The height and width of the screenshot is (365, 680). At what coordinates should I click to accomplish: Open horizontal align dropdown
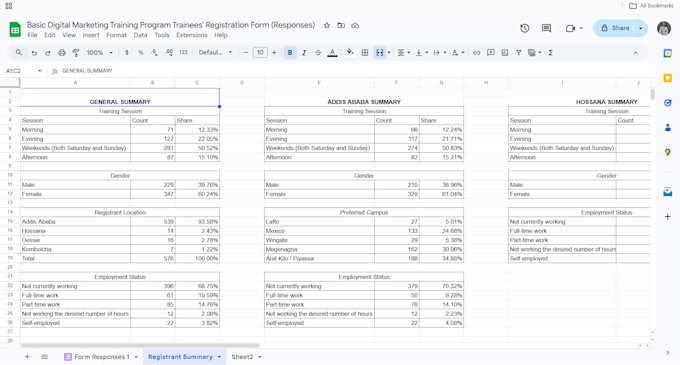pos(403,52)
